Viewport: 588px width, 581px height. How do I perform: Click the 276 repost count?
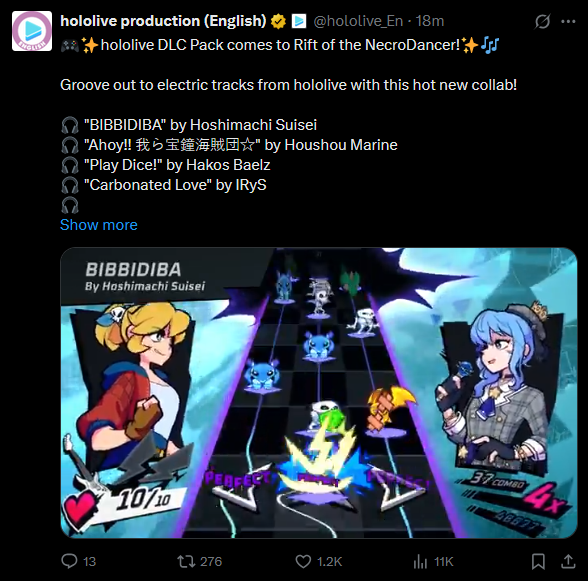click(x=211, y=561)
